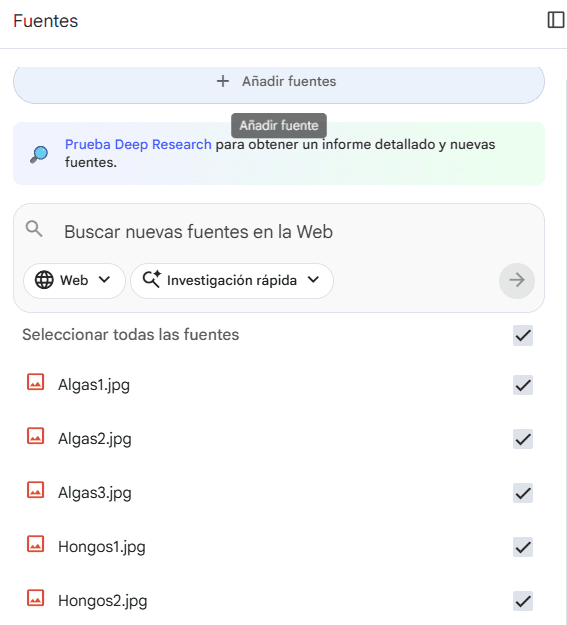Expand the Investigación rápida dropdown
Screen dimensions: 567x625
[232, 281]
